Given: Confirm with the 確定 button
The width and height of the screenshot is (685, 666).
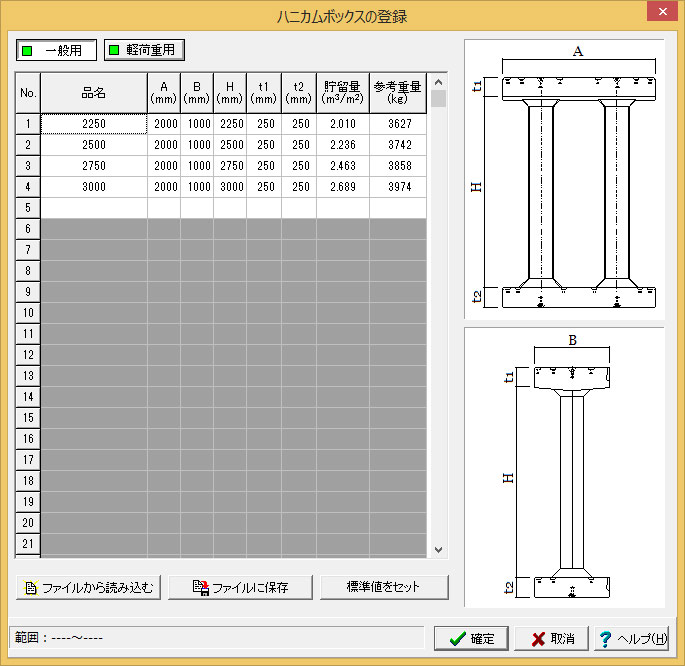Looking at the screenshot, I should 471,639.
